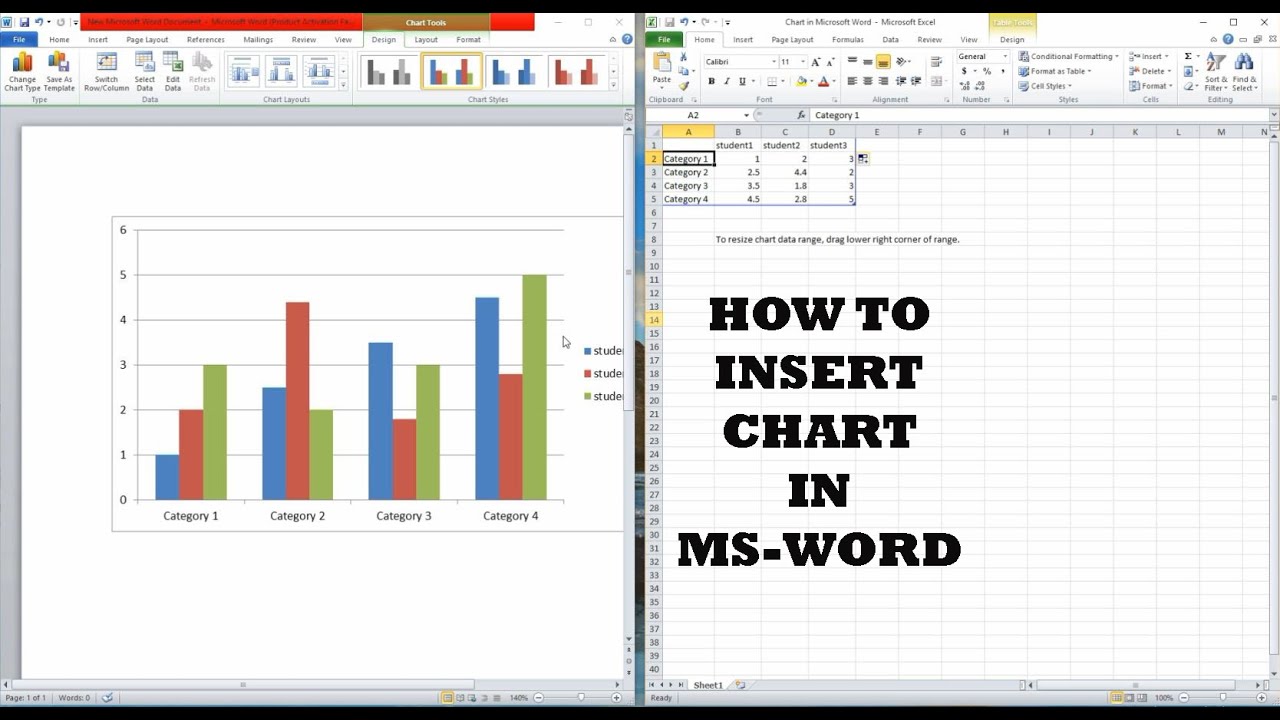Click Format Painter brush in Excel
This screenshot has height=720, width=1280.
683,85
